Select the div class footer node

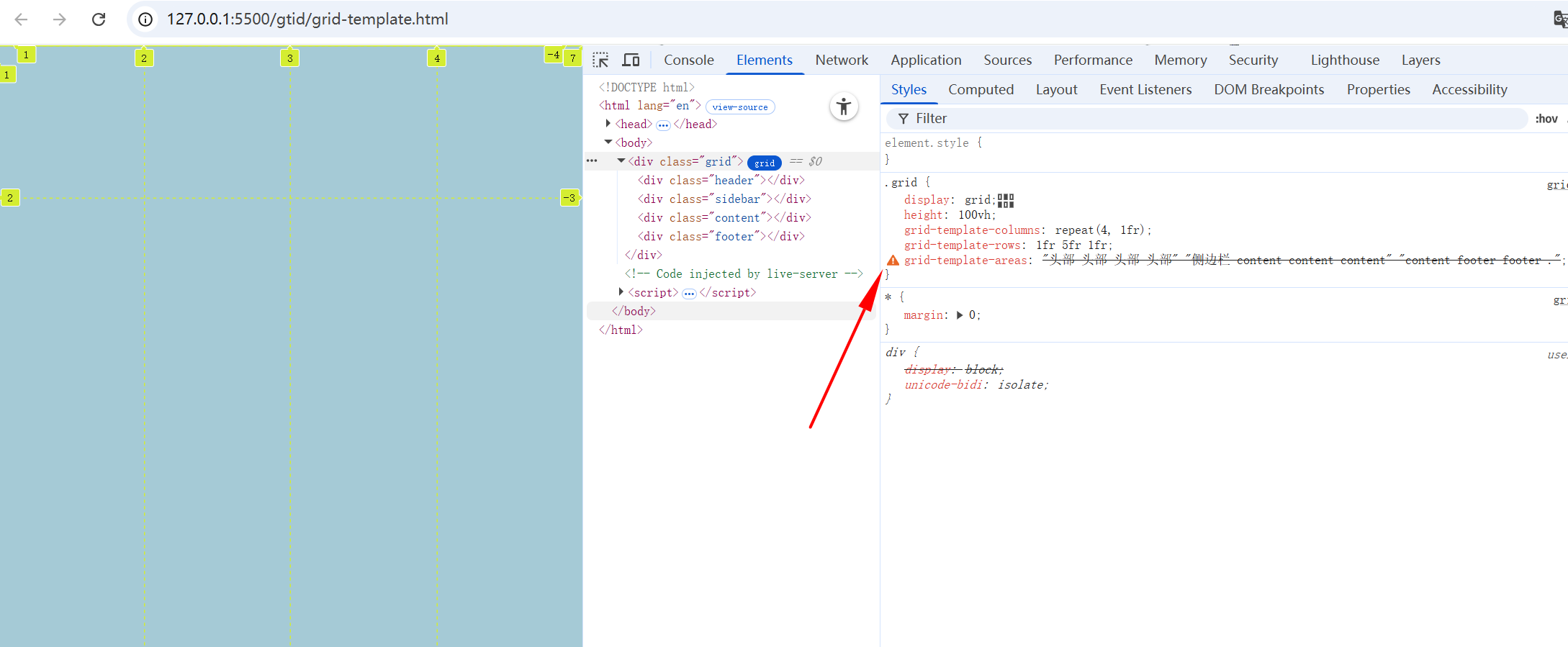[721, 236]
